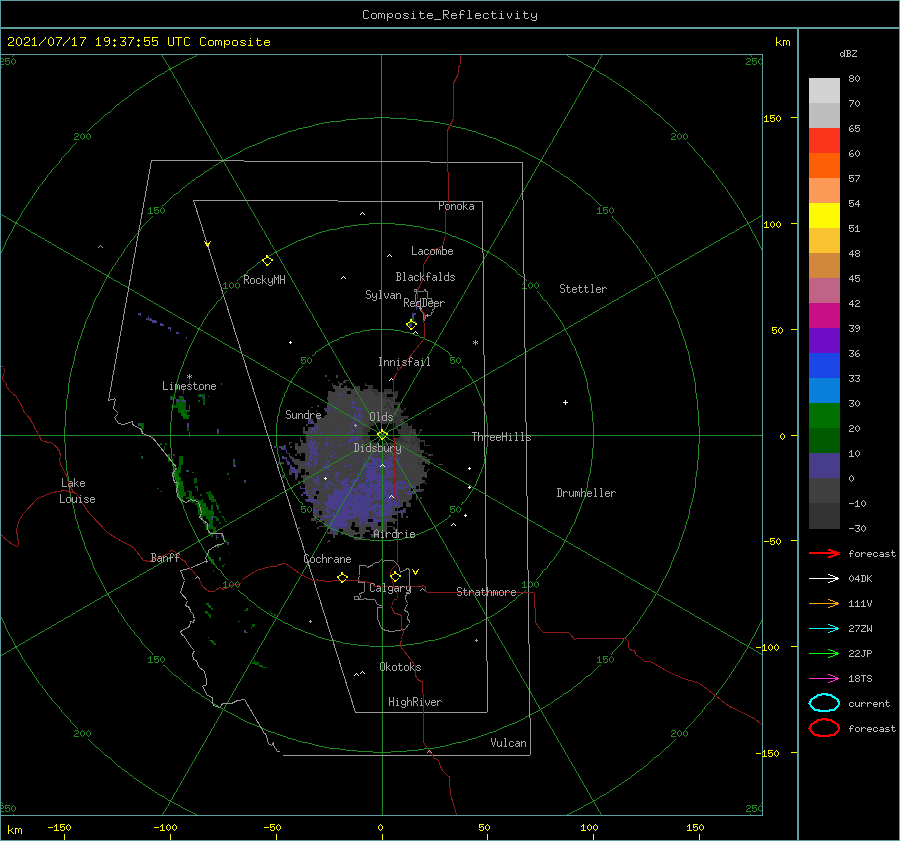Click the yellow diamond marker near Cochrane
Image resolution: width=900 pixels, height=841 pixels.
pyautogui.click(x=343, y=577)
